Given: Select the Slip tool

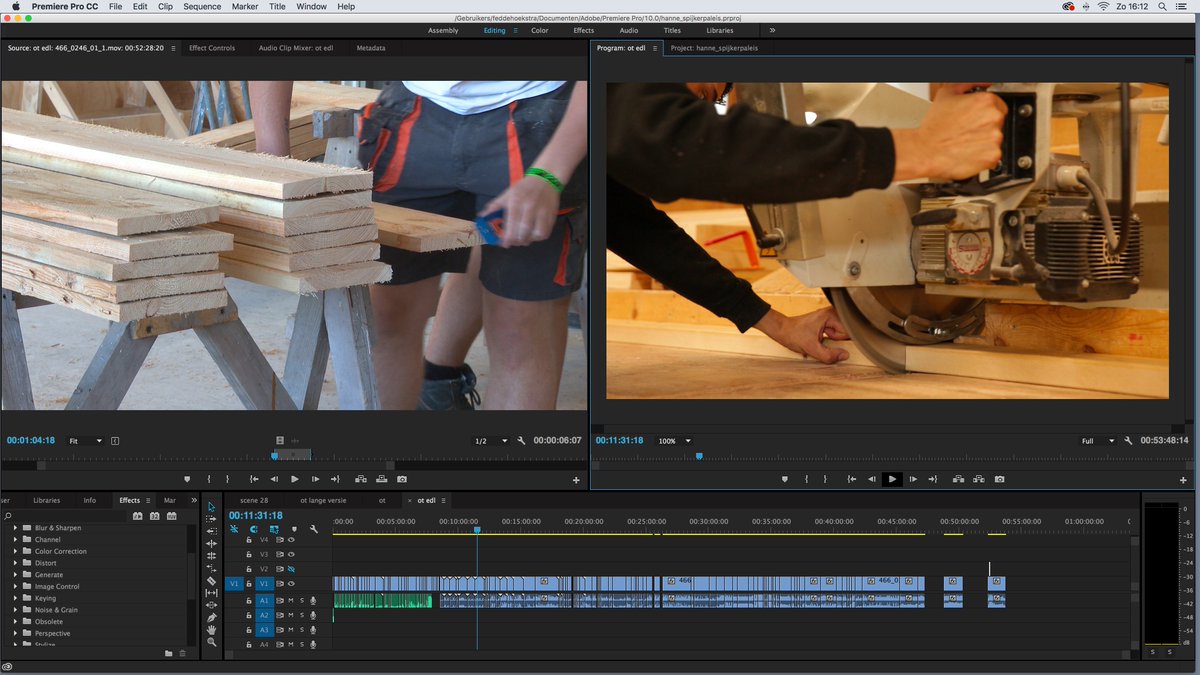Looking at the screenshot, I should [x=211, y=593].
